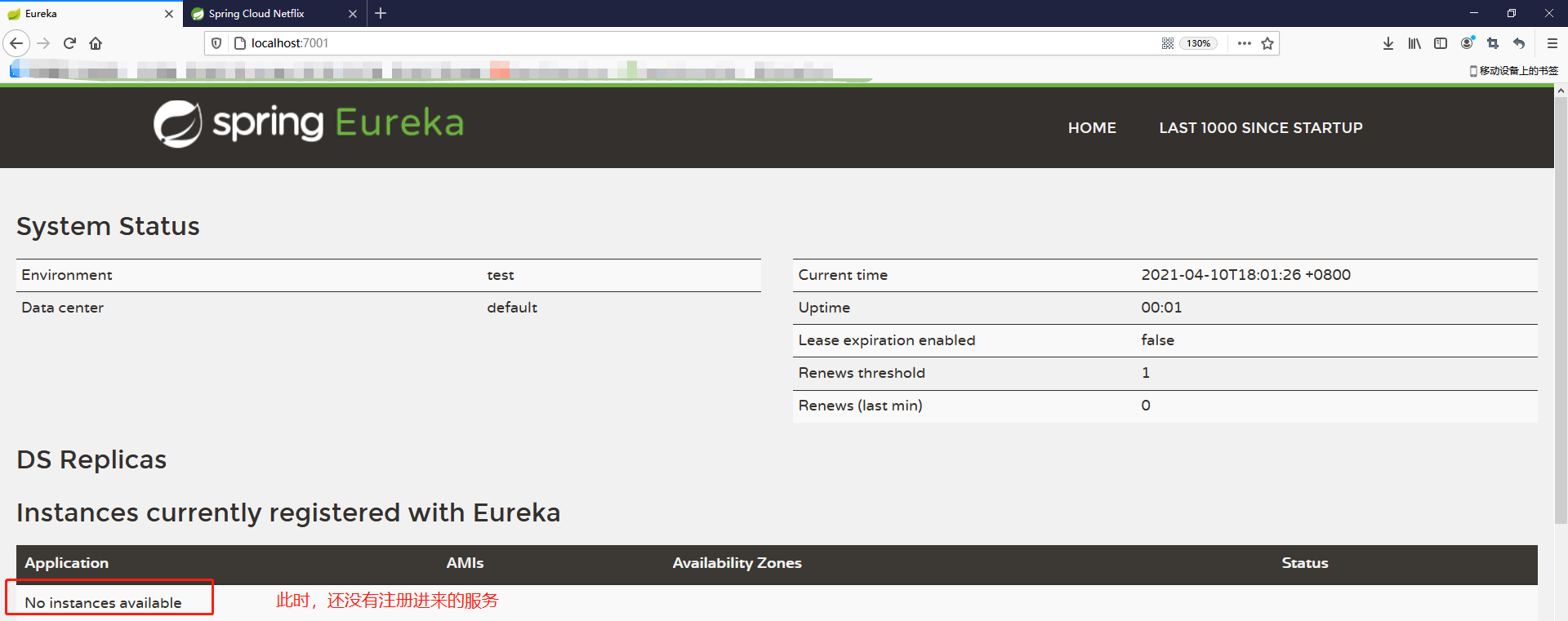1568x621 pixels.
Task: Click the Data center value 'default'
Action: pos(512,308)
